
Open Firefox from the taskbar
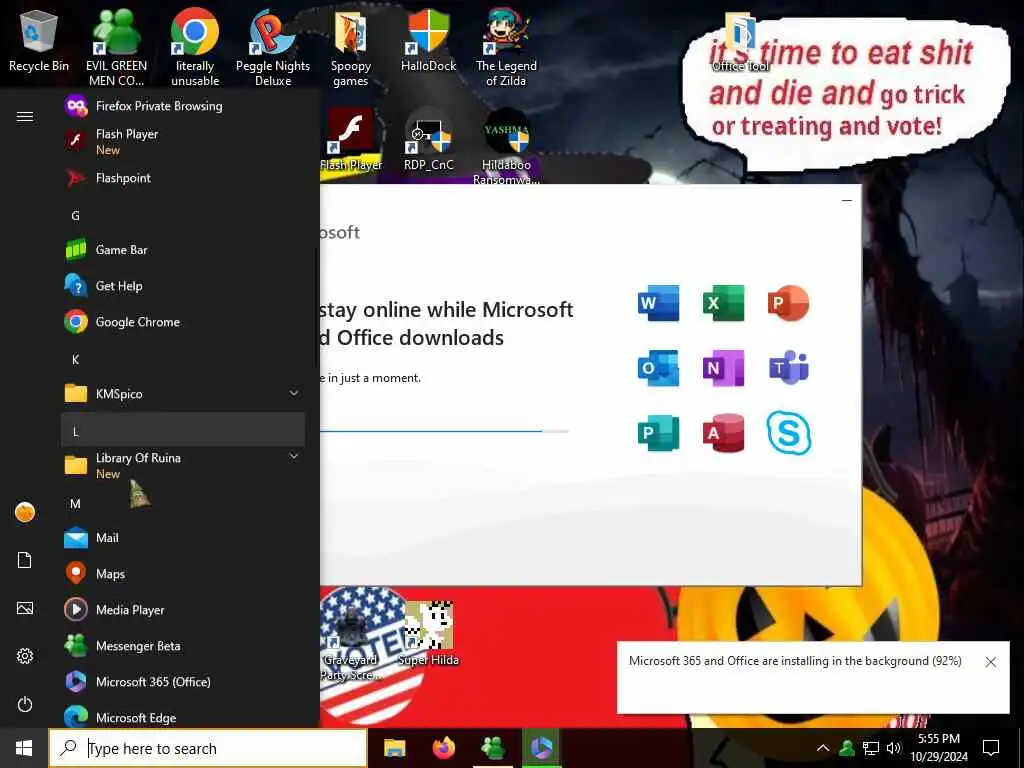(443, 748)
